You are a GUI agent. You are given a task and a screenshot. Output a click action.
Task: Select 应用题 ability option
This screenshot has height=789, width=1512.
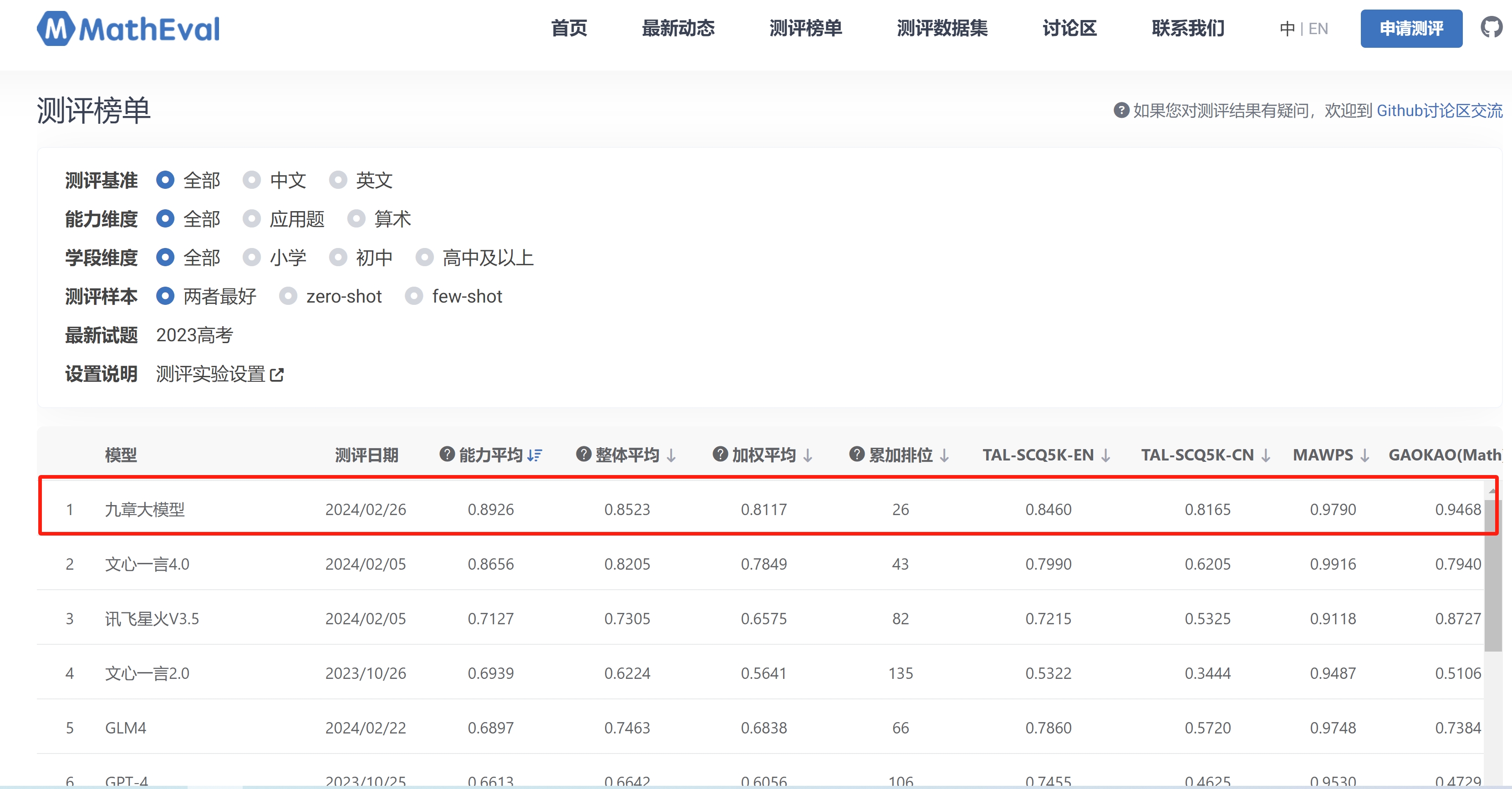[251, 219]
